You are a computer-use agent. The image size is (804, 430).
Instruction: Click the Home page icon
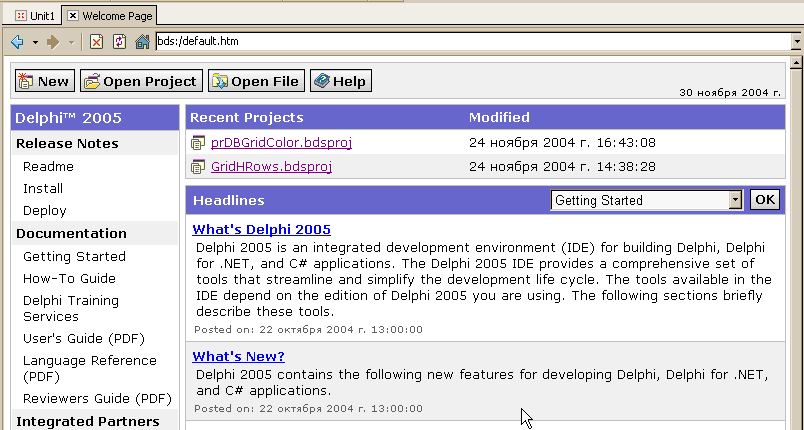click(x=142, y=42)
